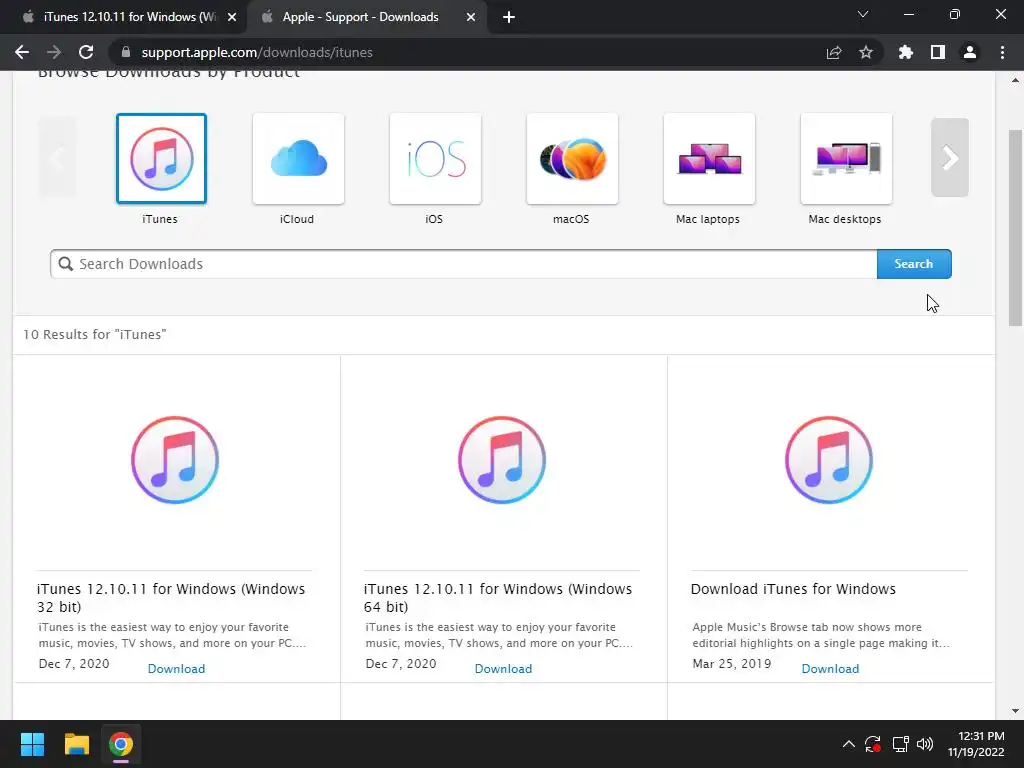Download link for Download iTunes for Windows

tap(830, 669)
